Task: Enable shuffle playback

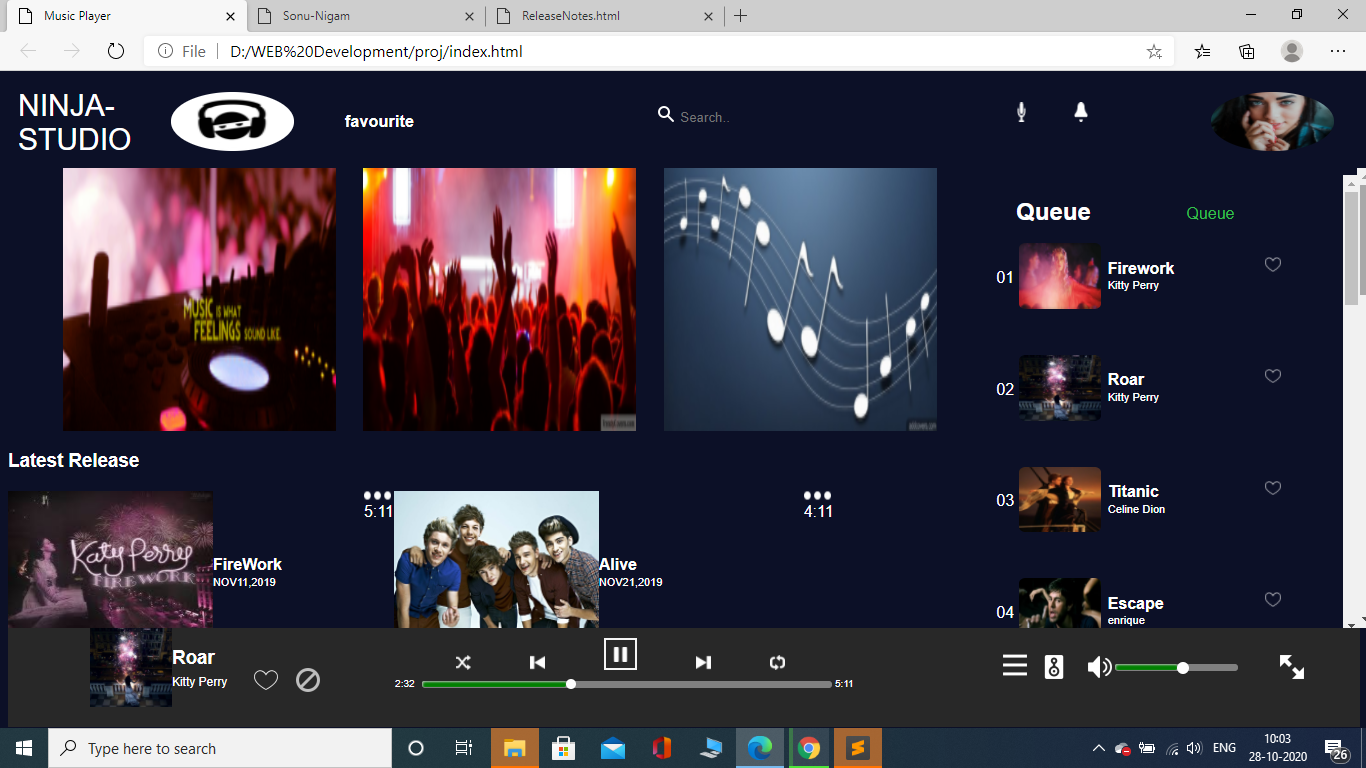Action: click(463, 662)
